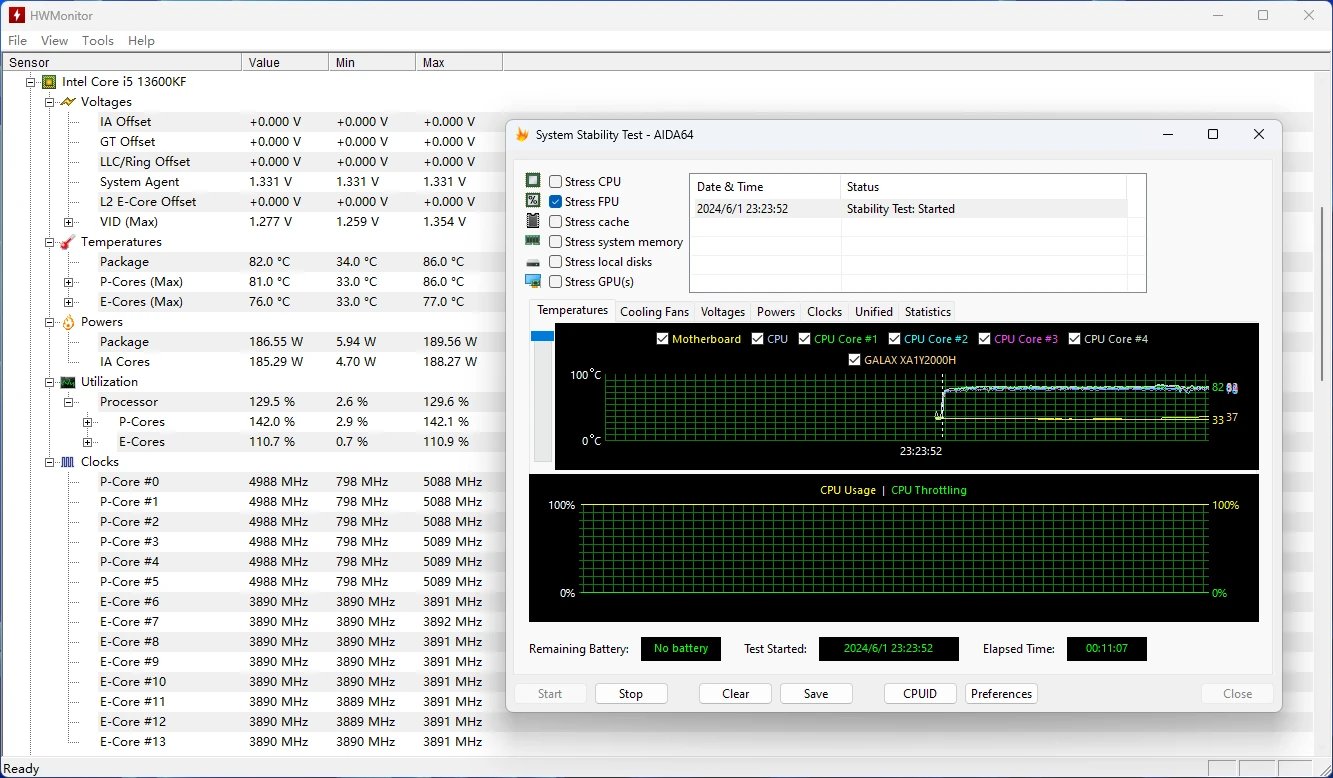Enable the Stress cache checkbox
Viewport: 1333px width, 778px height.
click(556, 222)
